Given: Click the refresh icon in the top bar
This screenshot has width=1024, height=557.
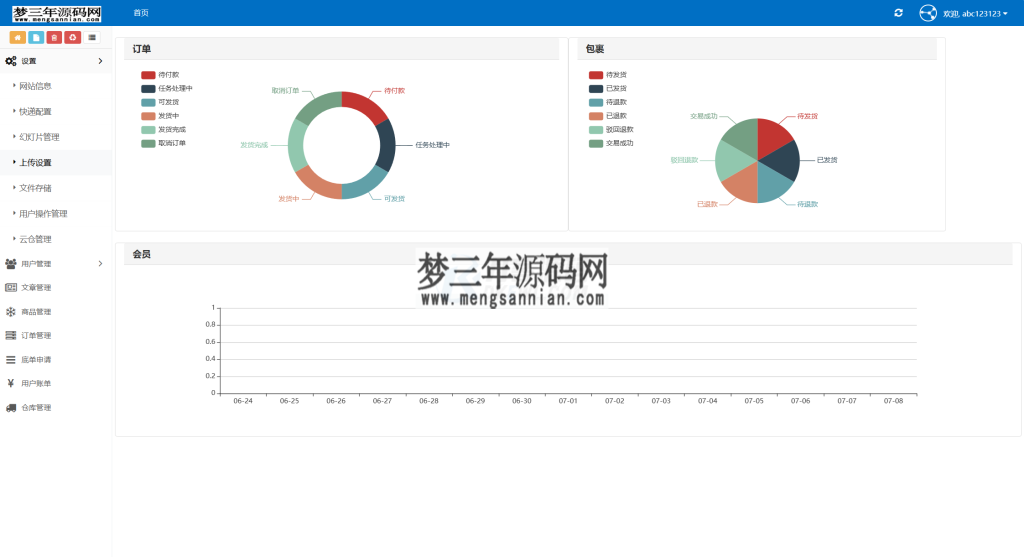Looking at the screenshot, I should tap(899, 12).
